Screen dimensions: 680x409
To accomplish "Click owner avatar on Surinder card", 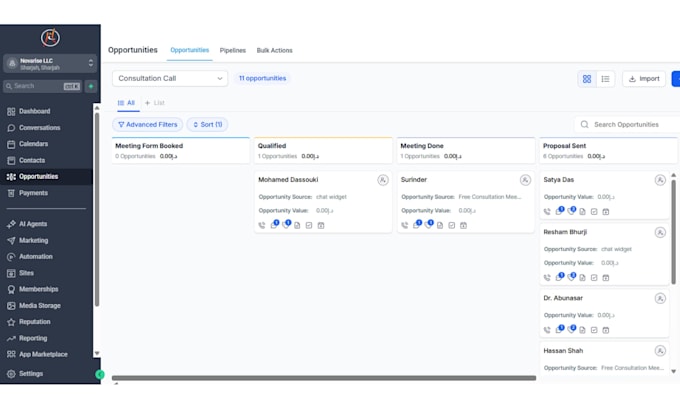I will (525, 180).
